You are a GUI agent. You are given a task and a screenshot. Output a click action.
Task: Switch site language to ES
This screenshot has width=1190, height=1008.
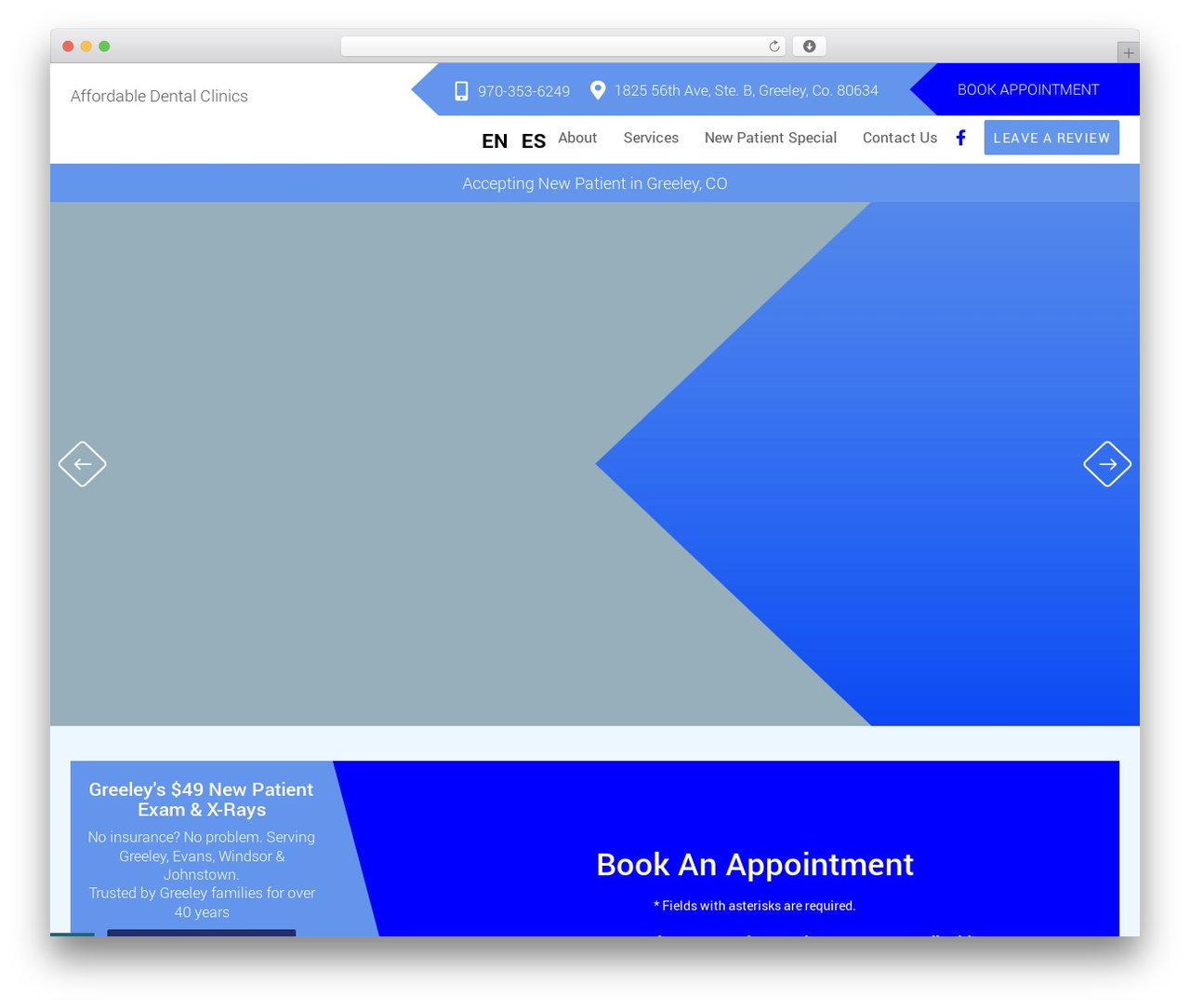click(534, 141)
